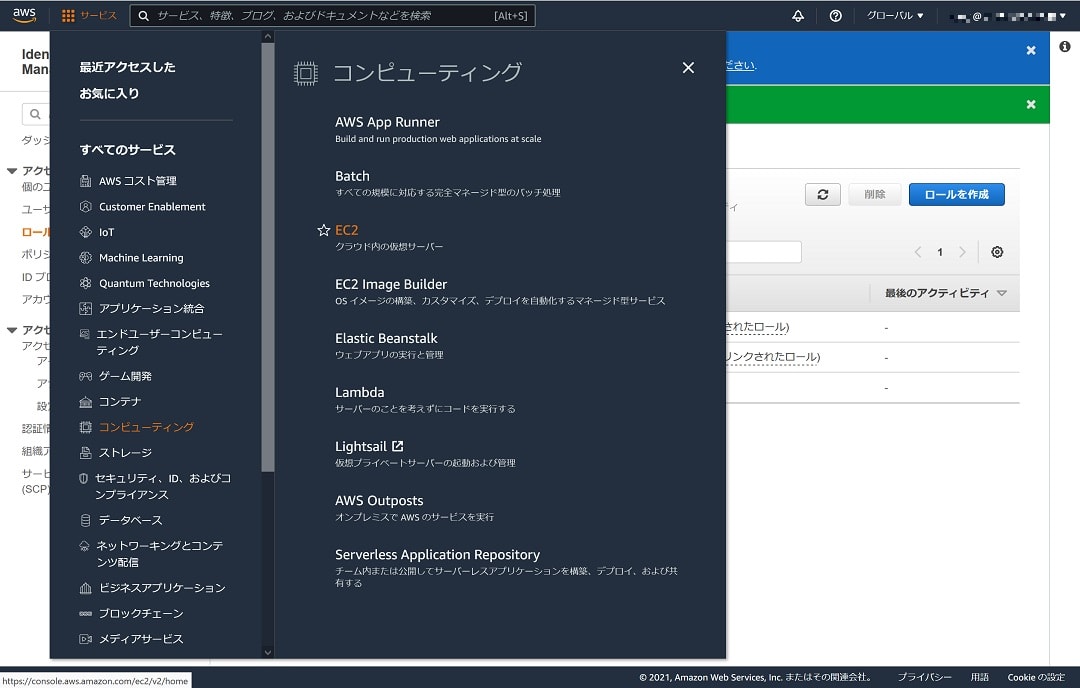Dismiss the green success banner
This screenshot has height=688, width=1080.
(1031, 104)
